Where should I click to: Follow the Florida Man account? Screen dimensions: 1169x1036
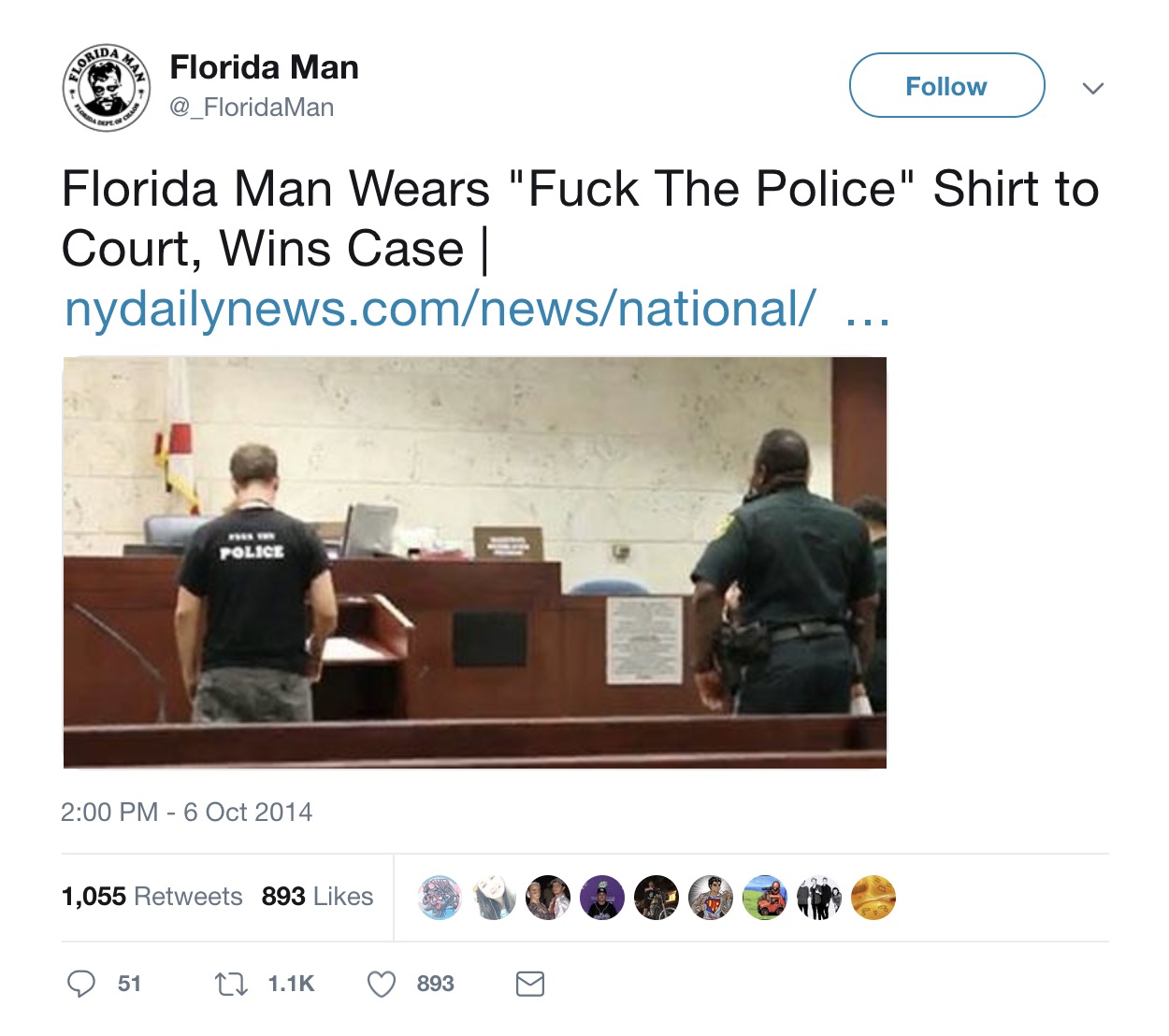pyautogui.click(x=945, y=85)
